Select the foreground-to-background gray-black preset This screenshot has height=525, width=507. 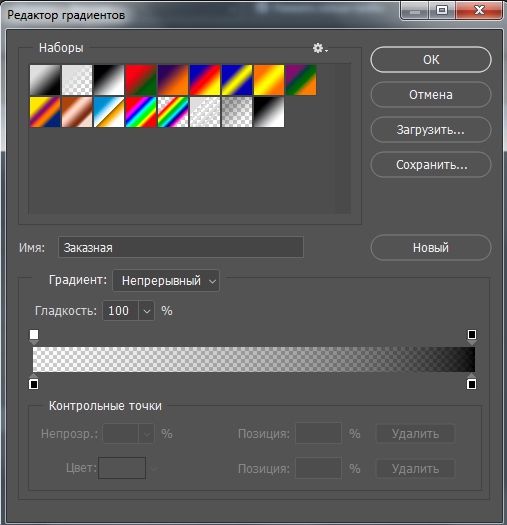click(x=45, y=80)
